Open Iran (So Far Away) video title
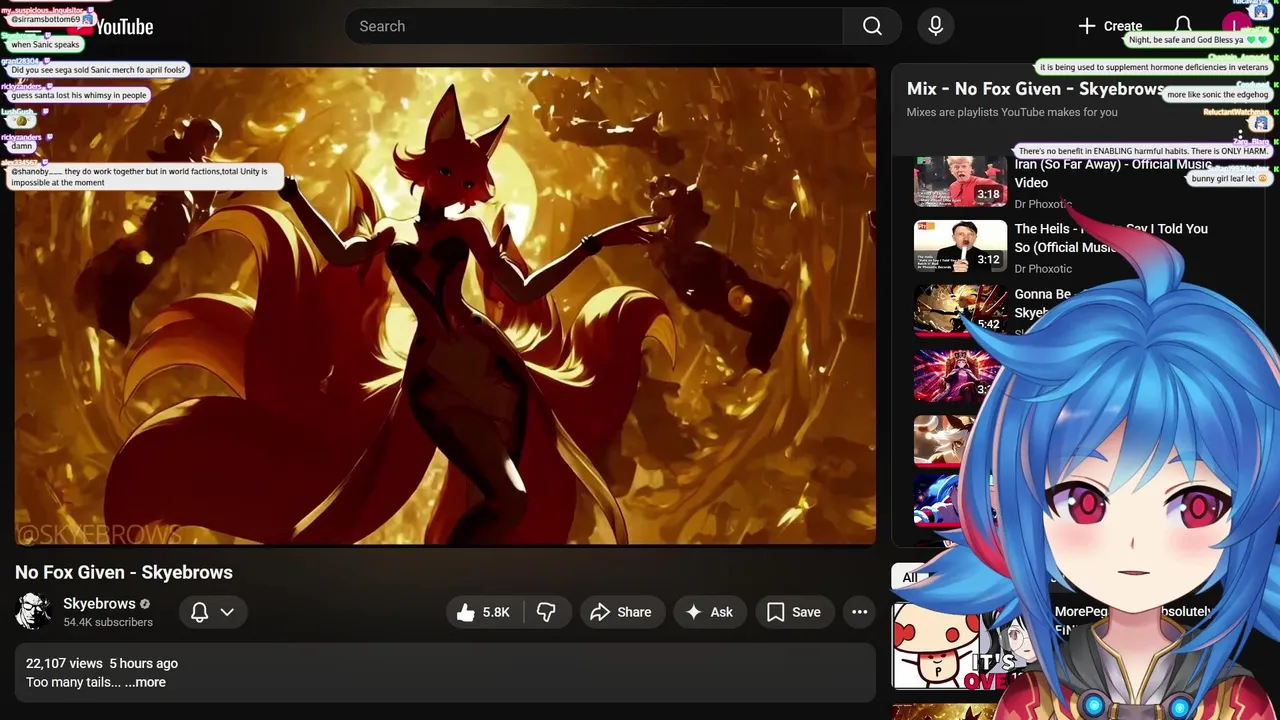The width and height of the screenshot is (1280, 720). (x=1113, y=173)
